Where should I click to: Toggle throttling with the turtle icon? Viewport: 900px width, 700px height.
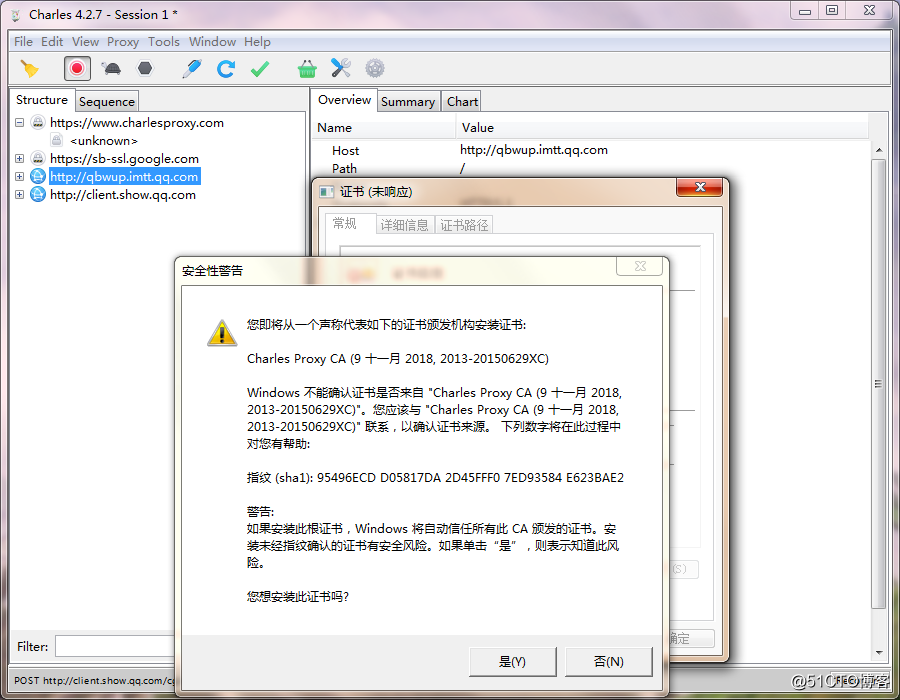click(x=111, y=69)
